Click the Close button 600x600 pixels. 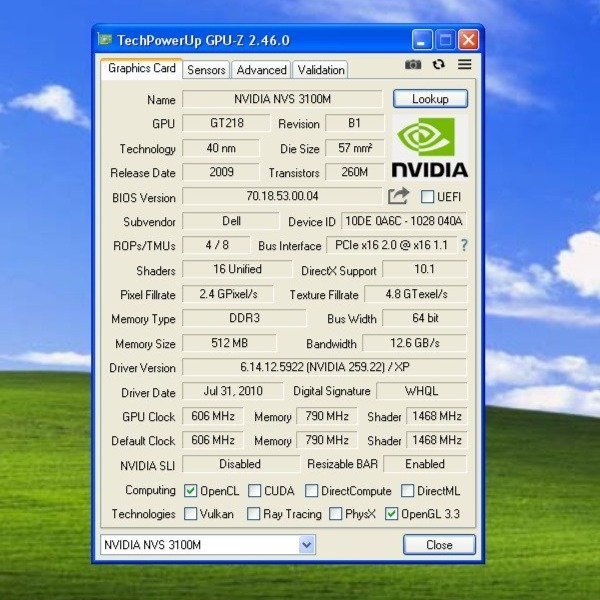point(439,545)
